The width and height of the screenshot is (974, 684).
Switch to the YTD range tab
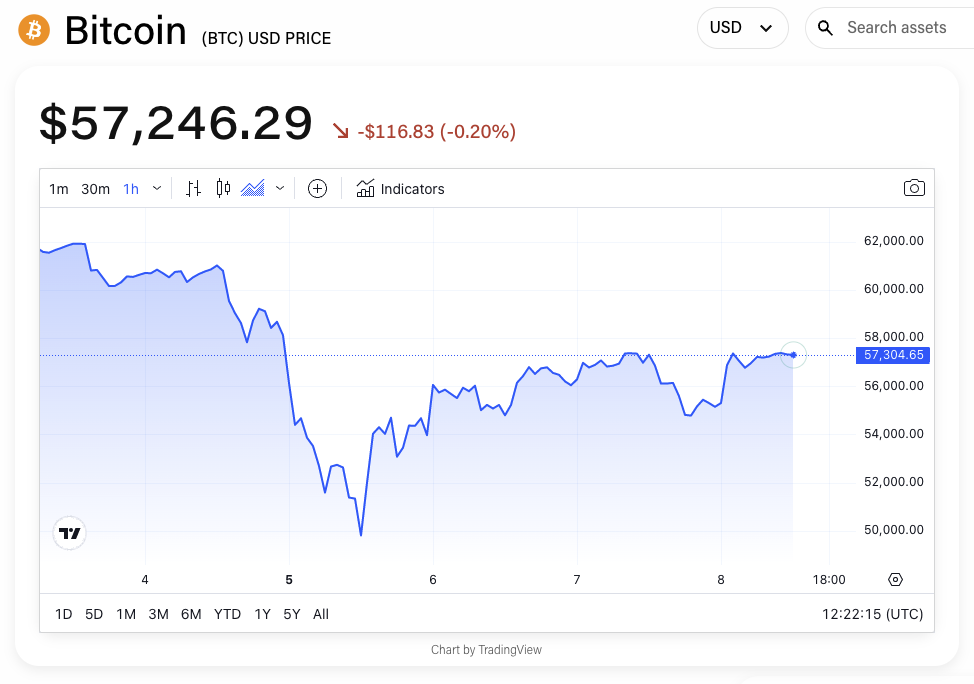pos(227,614)
